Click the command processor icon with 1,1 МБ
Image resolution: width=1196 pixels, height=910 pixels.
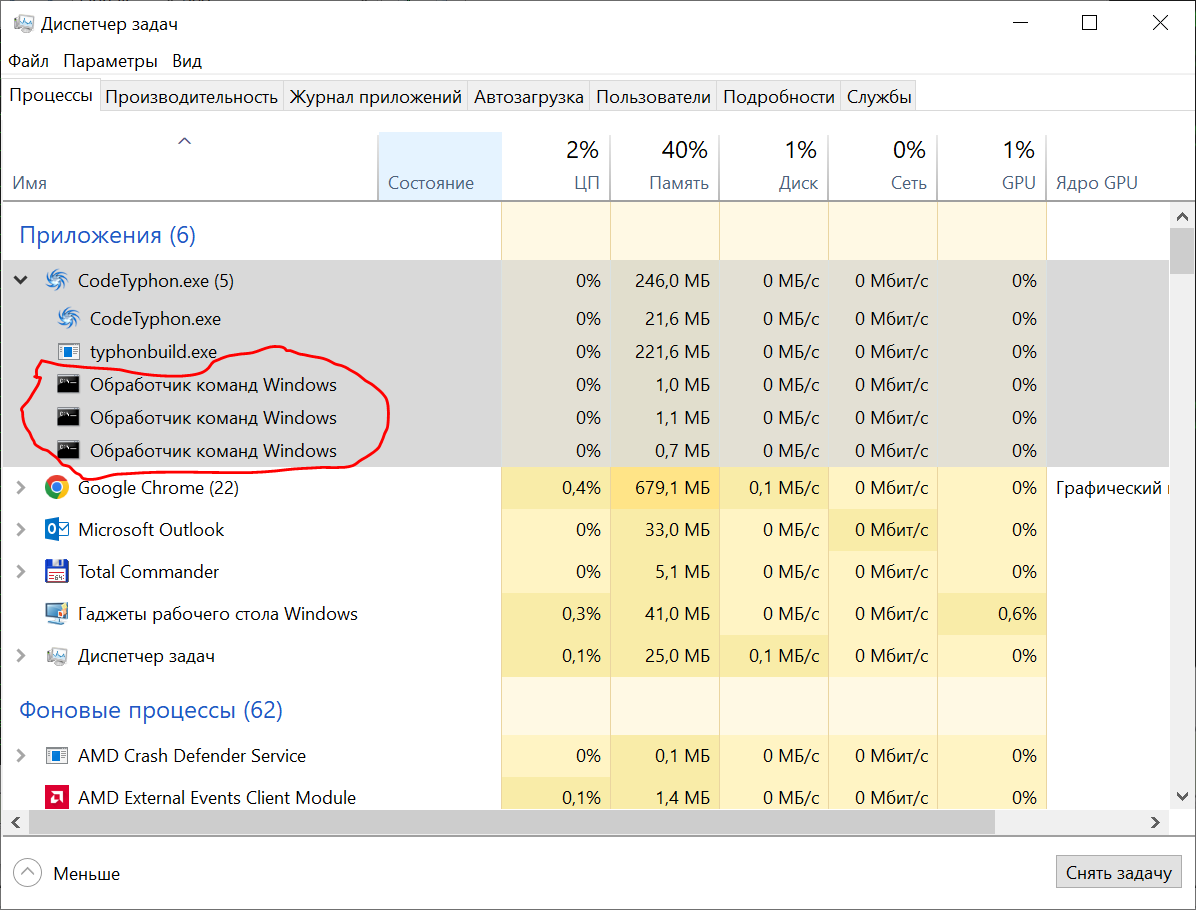(69, 417)
